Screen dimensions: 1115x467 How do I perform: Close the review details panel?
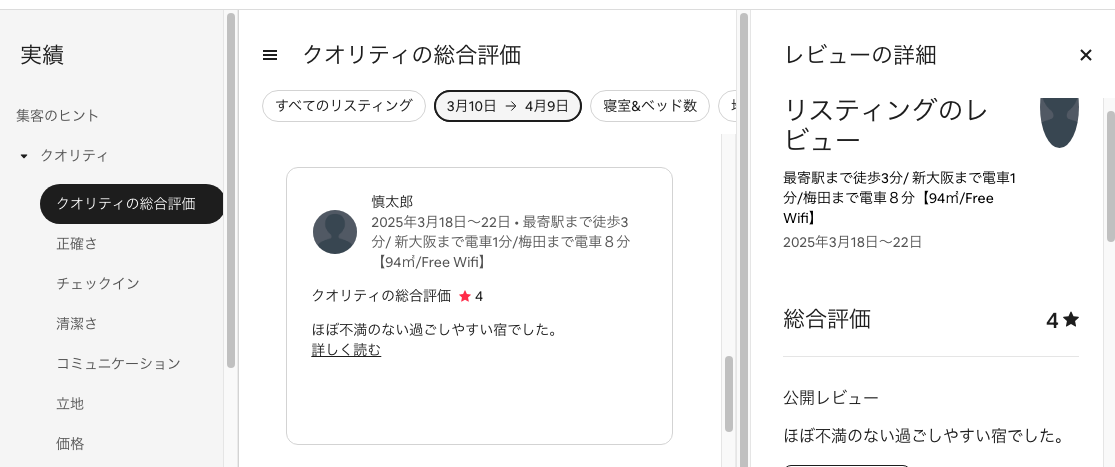[1086, 55]
